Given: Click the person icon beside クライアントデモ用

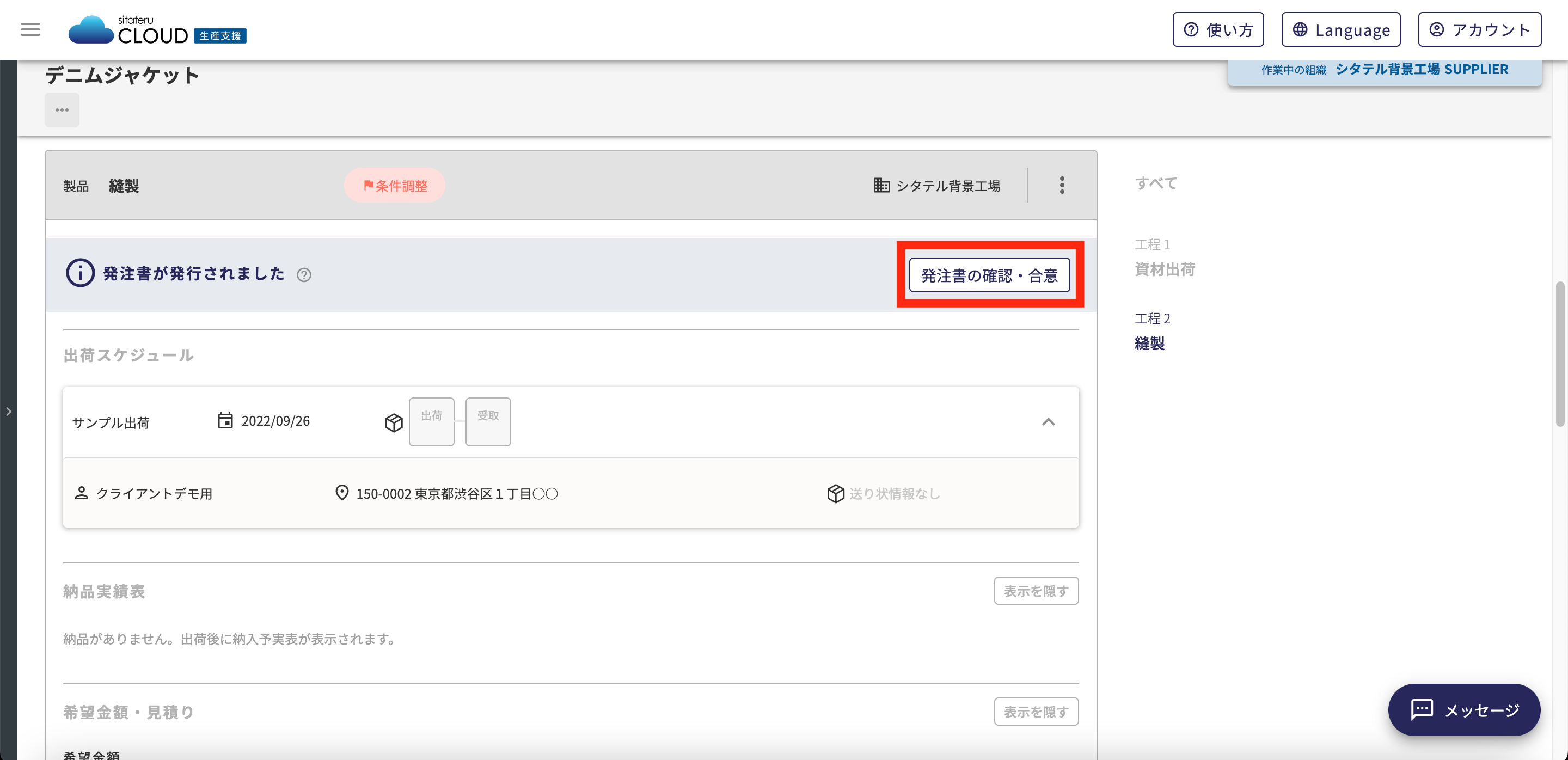Looking at the screenshot, I should pyautogui.click(x=81, y=493).
